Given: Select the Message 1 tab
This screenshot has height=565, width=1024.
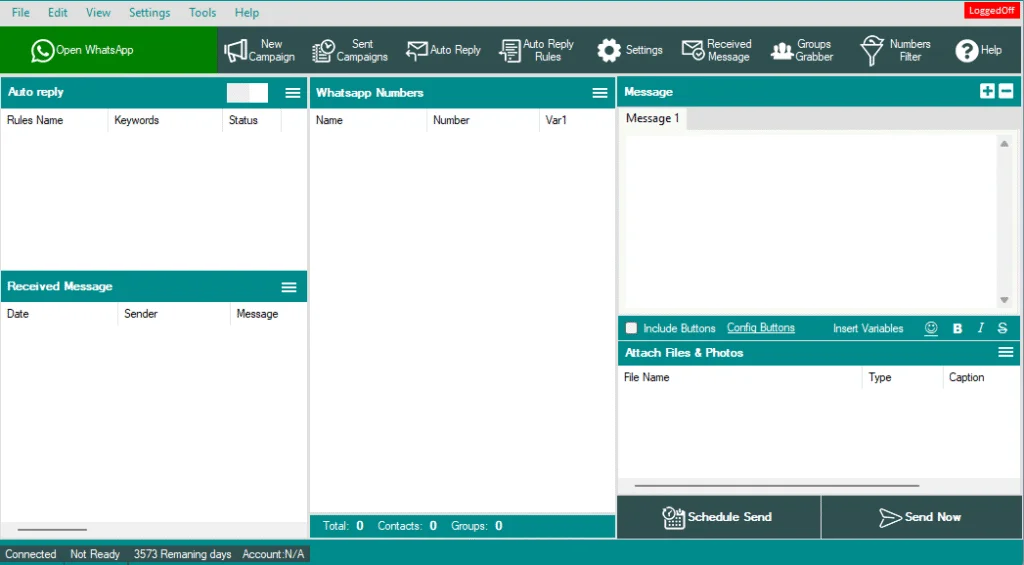Looking at the screenshot, I should click(x=652, y=119).
